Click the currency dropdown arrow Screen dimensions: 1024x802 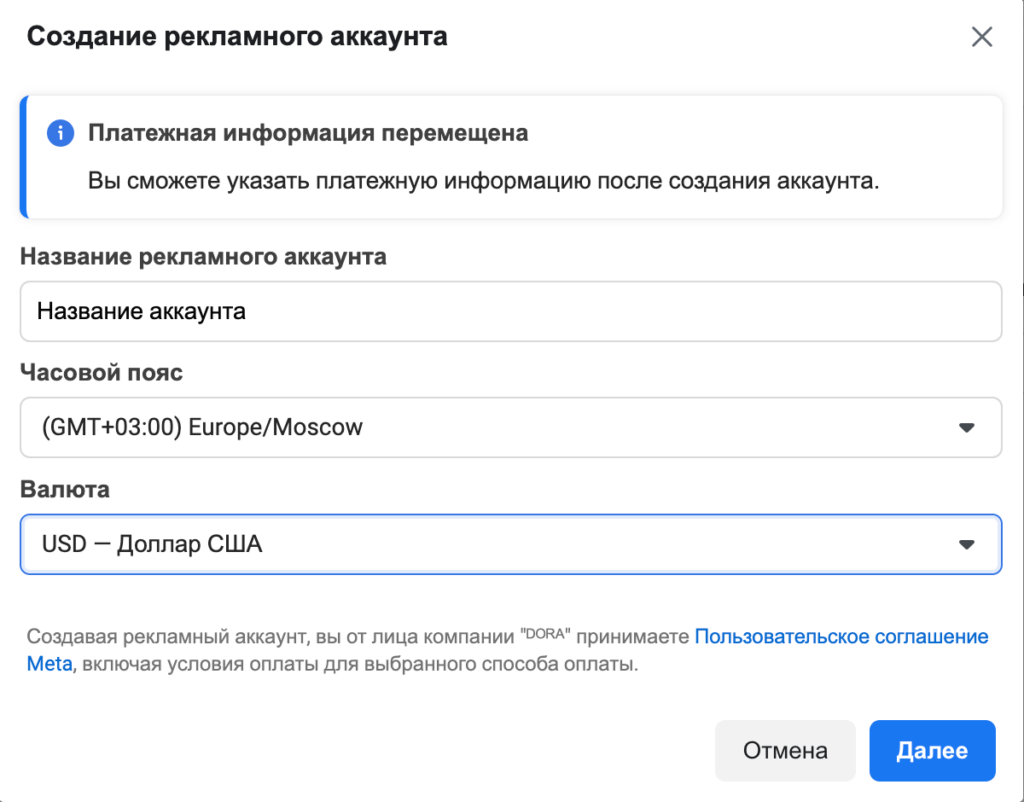pos(966,545)
